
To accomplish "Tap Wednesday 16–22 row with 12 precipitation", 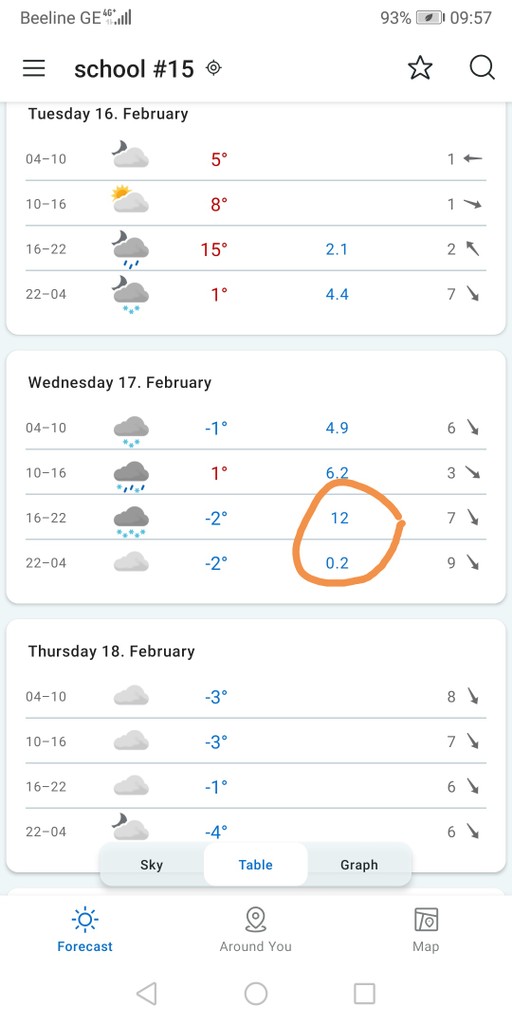I will pyautogui.click(x=256, y=518).
